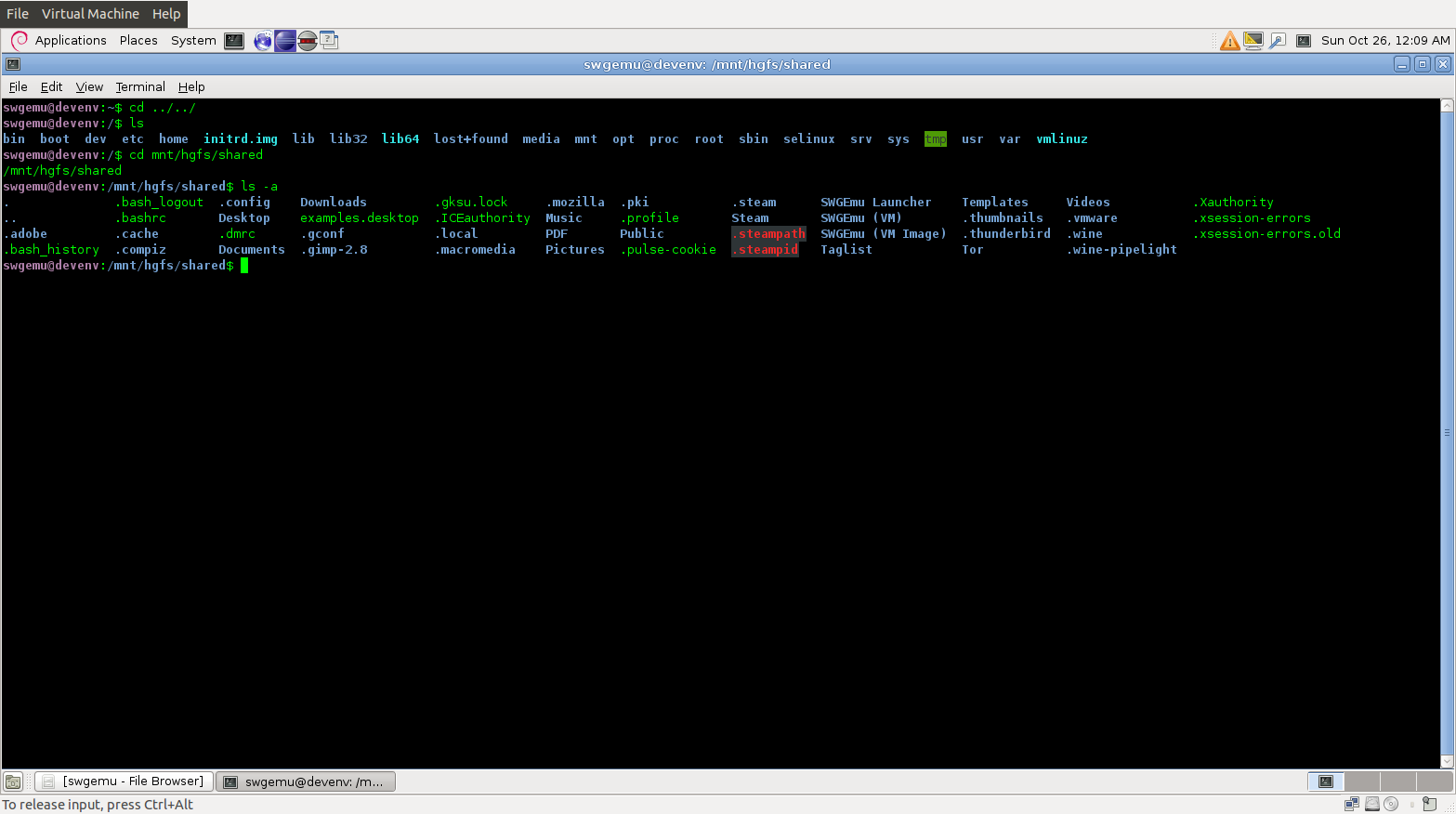
Task: Click the .Xauthority file name
Action: coord(1234,203)
